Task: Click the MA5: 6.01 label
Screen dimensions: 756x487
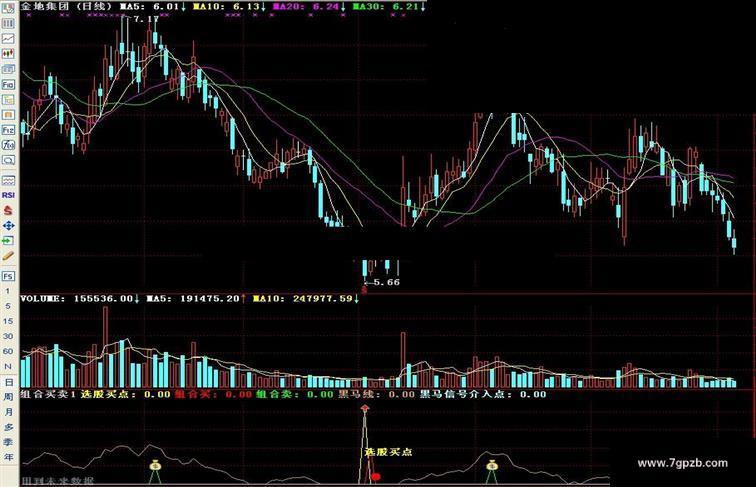Action: pyautogui.click(x=153, y=6)
